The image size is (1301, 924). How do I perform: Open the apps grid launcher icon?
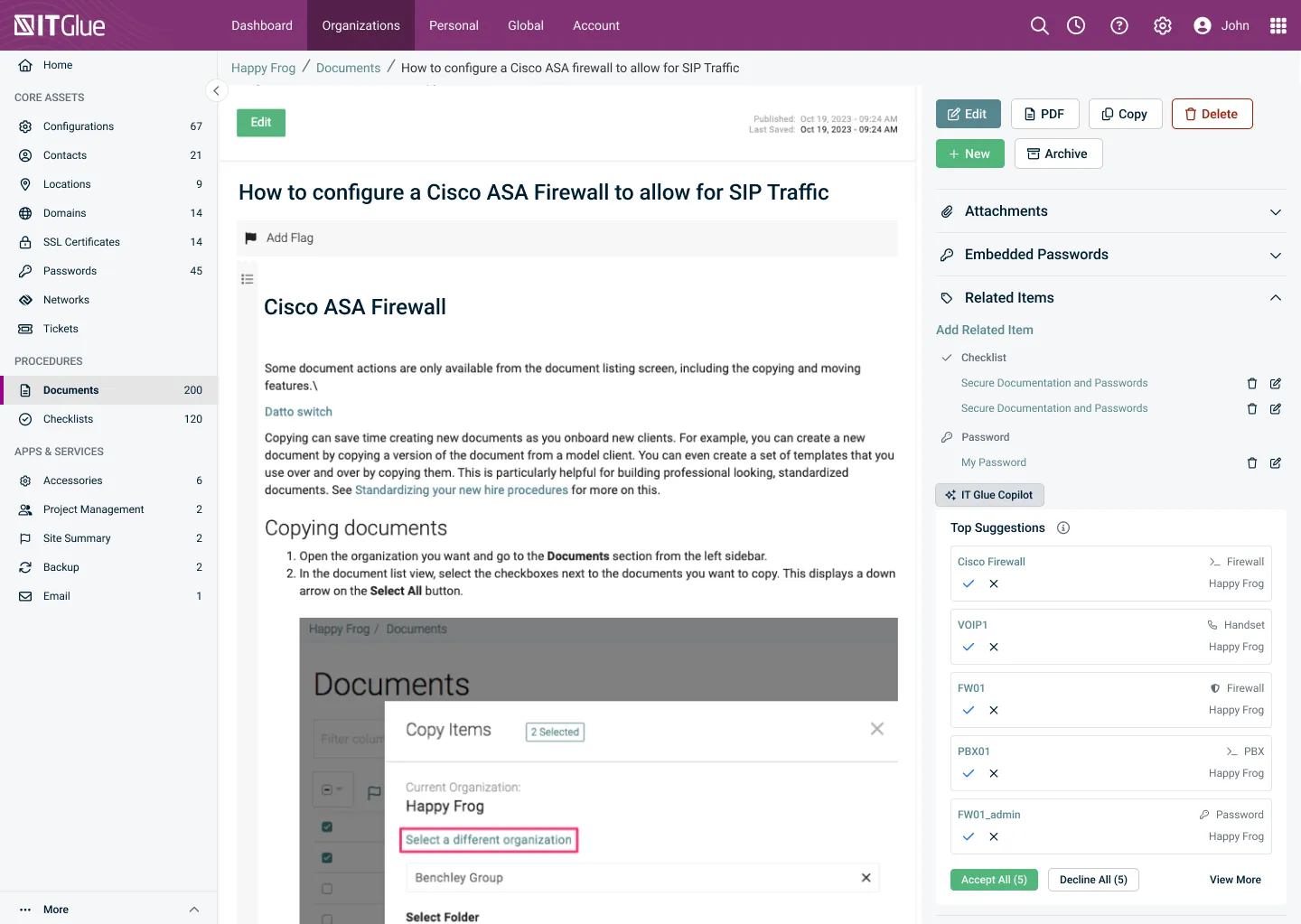click(x=1278, y=25)
